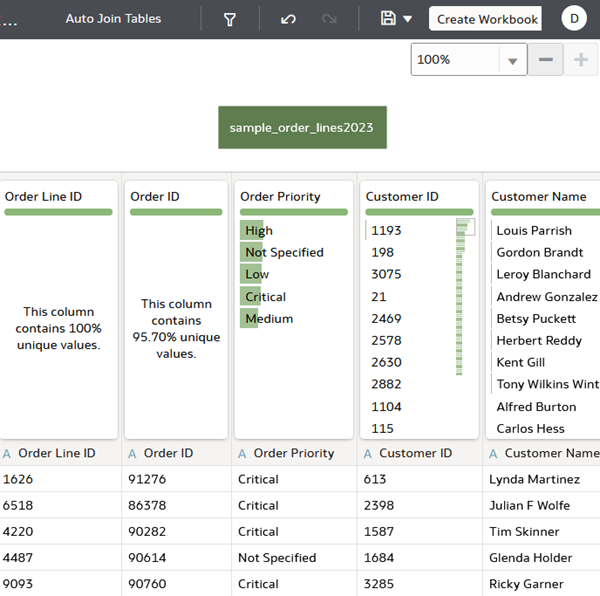This screenshot has width=600, height=596.
Task: Select the High value in Order Priority
Action: coord(259,230)
